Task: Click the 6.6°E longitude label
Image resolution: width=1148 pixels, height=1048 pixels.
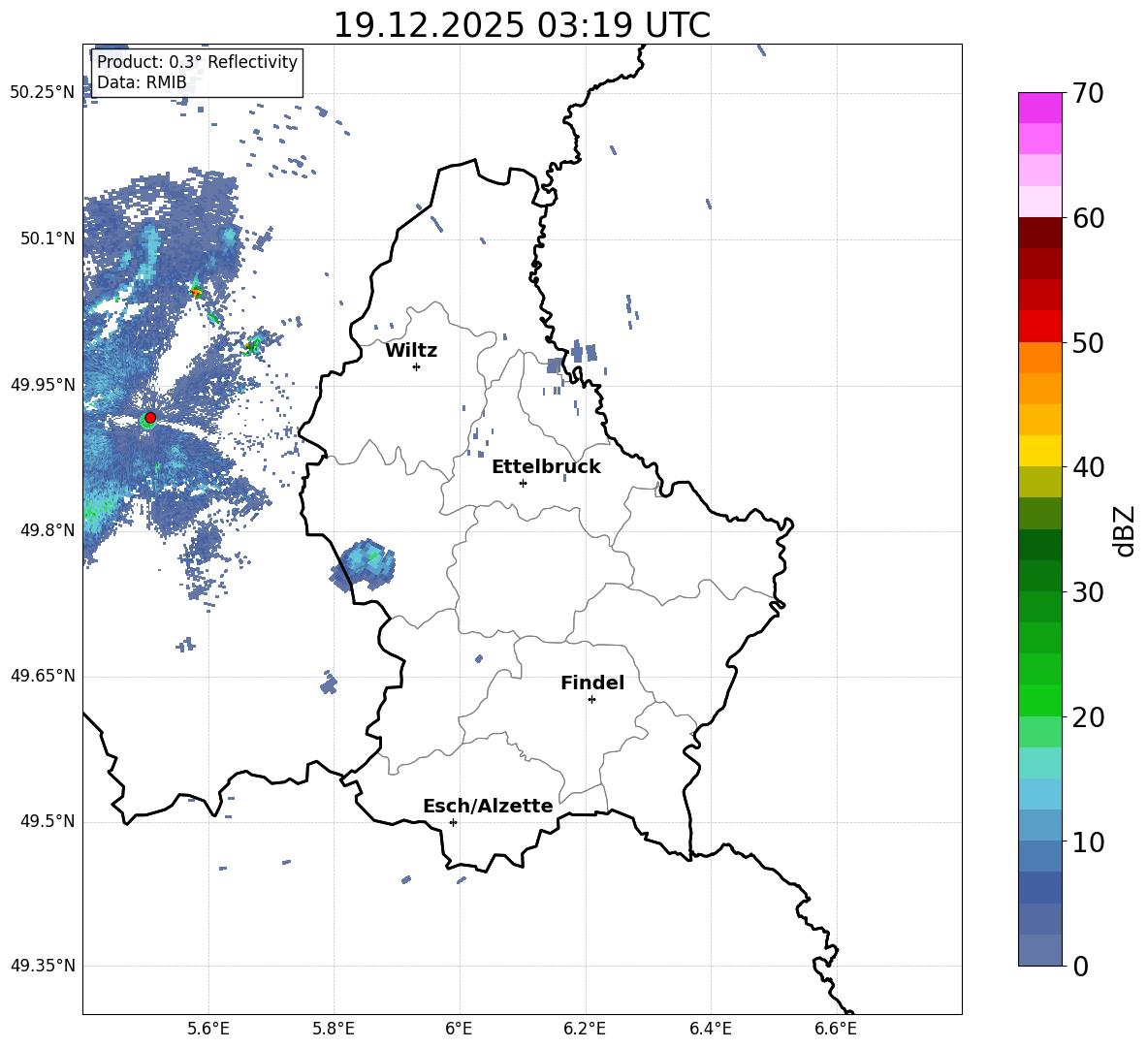Action: [836, 1029]
